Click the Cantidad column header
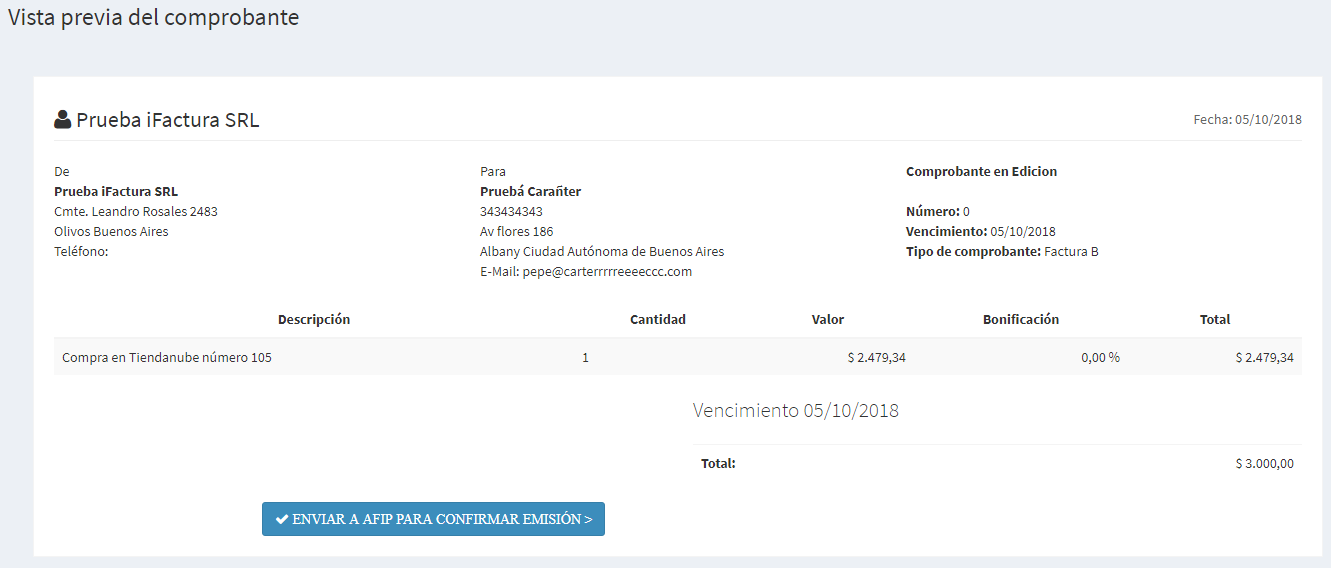 coord(658,320)
